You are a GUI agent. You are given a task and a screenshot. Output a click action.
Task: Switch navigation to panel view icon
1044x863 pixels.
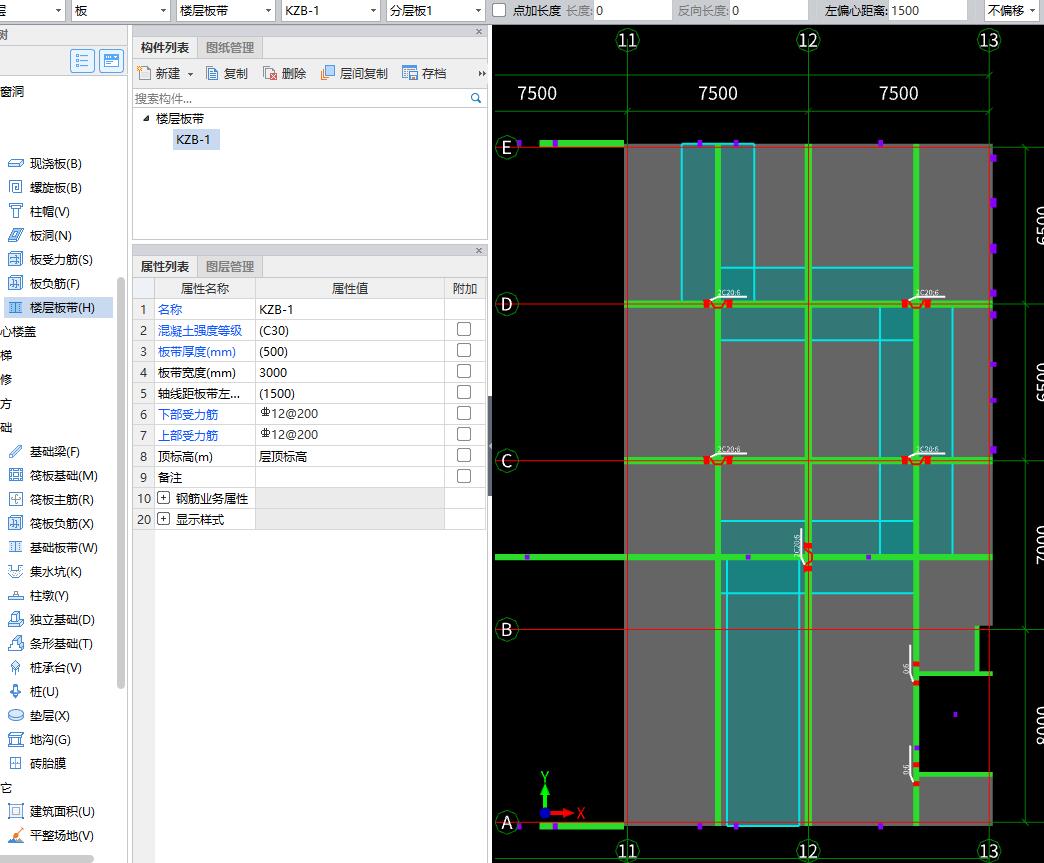coord(112,61)
